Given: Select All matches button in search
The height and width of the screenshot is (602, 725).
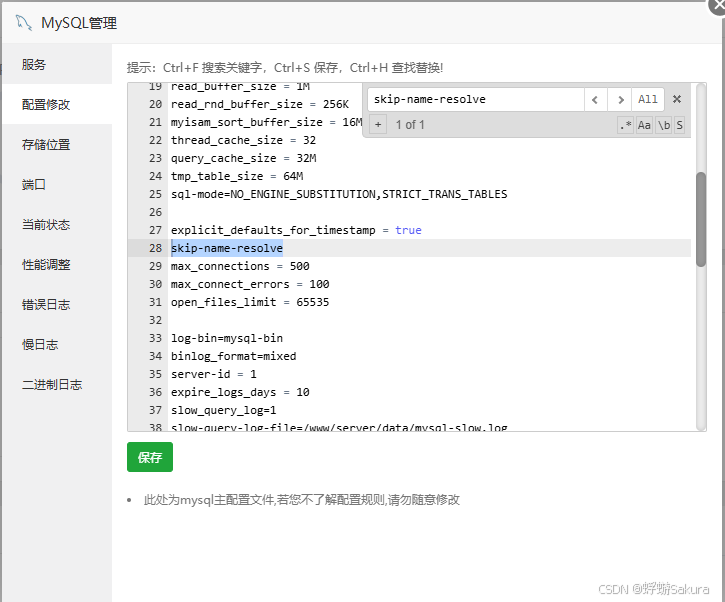Looking at the screenshot, I should pos(648,99).
